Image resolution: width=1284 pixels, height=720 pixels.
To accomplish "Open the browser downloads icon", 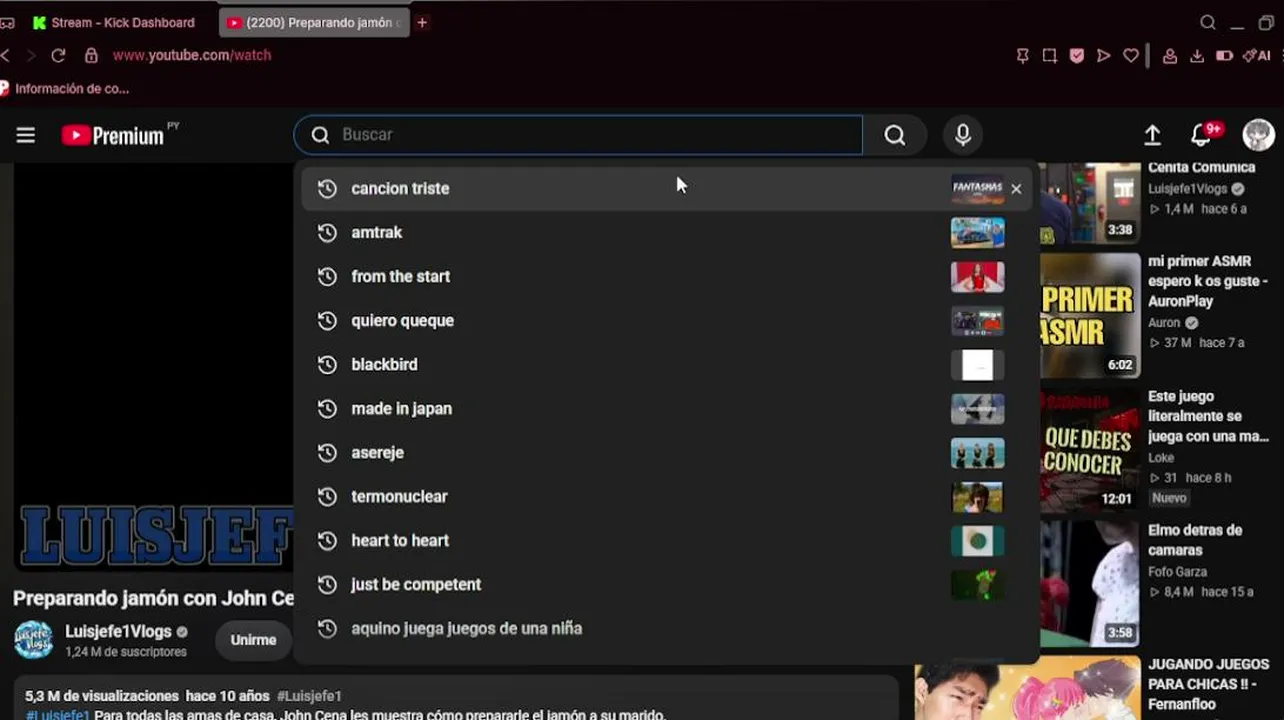I will pos(1197,56).
